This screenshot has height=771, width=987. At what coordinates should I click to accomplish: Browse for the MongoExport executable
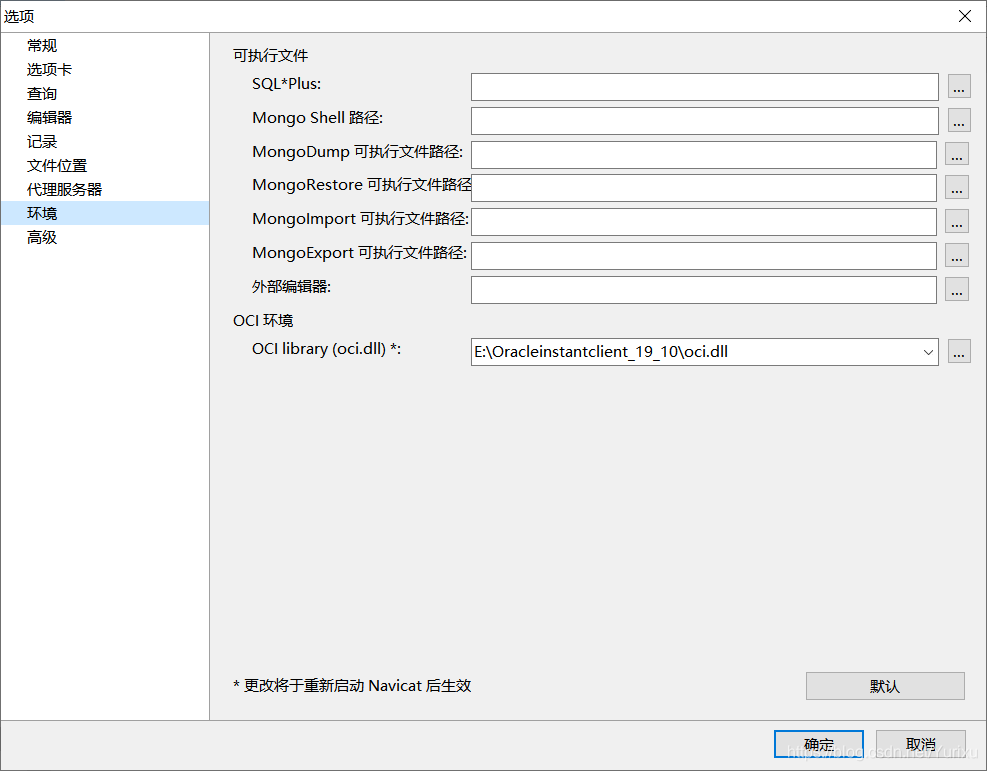click(957, 256)
